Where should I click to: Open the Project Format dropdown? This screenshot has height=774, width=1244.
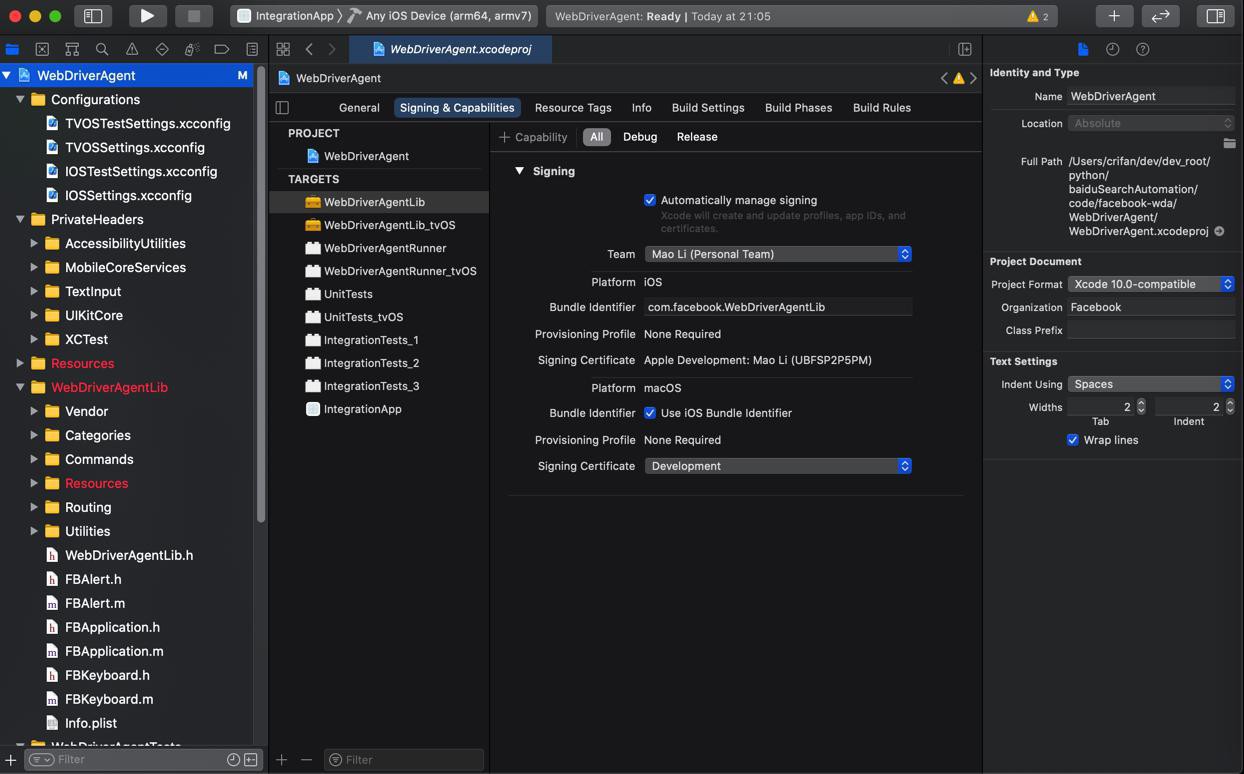pyautogui.click(x=1151, y=284)
